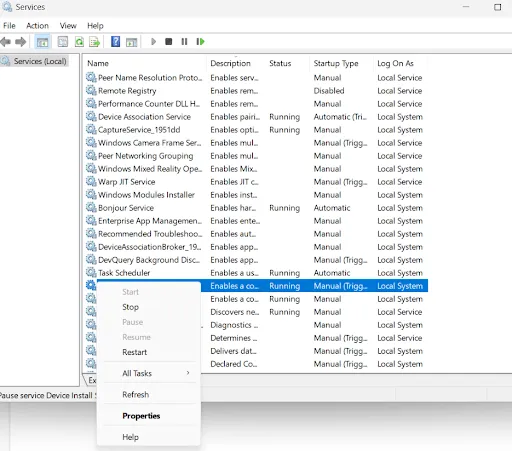Open the blue Help question mark icon
This screenshot has height=451, width=512.
pos(115,42)
